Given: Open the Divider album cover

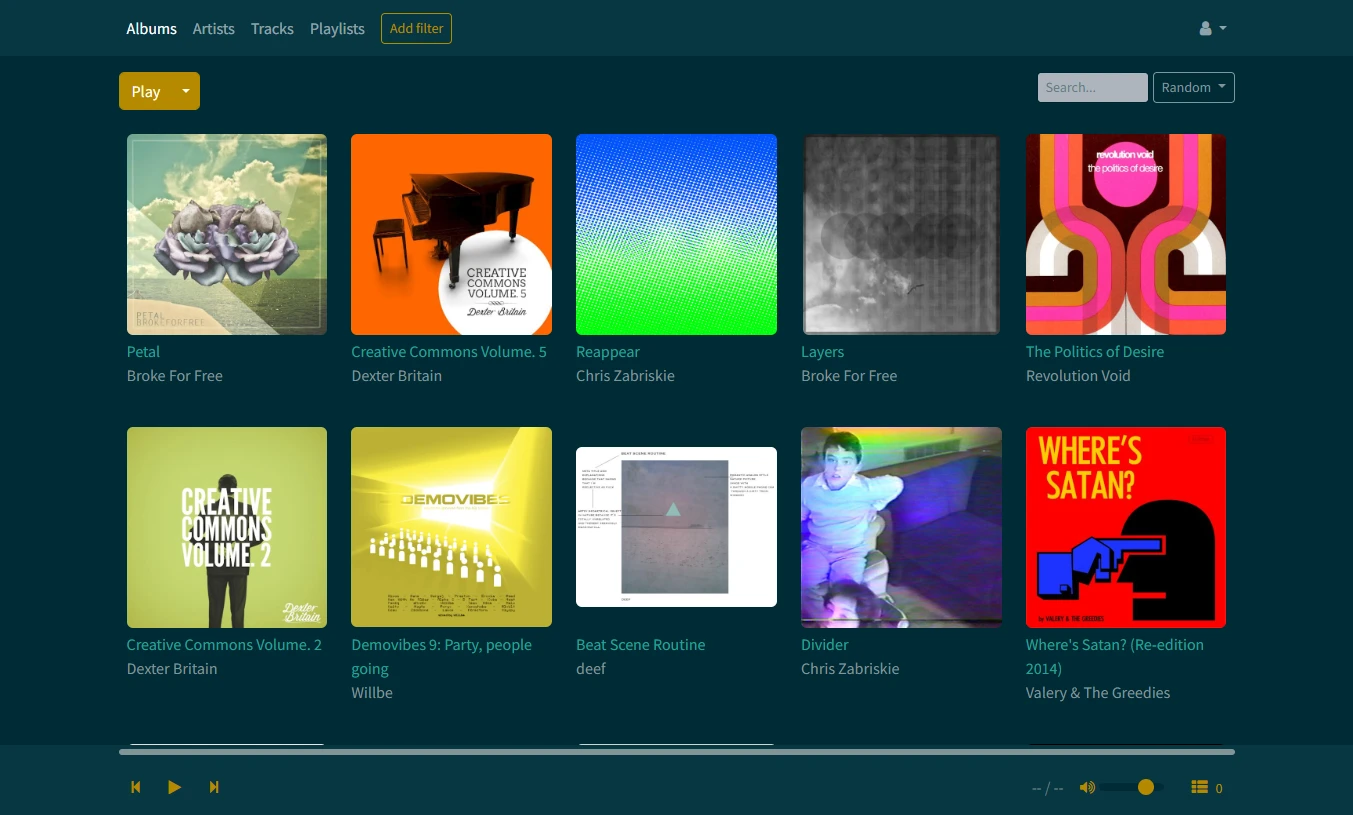Looking at the screenshot, I should click(x=901, y=527).
